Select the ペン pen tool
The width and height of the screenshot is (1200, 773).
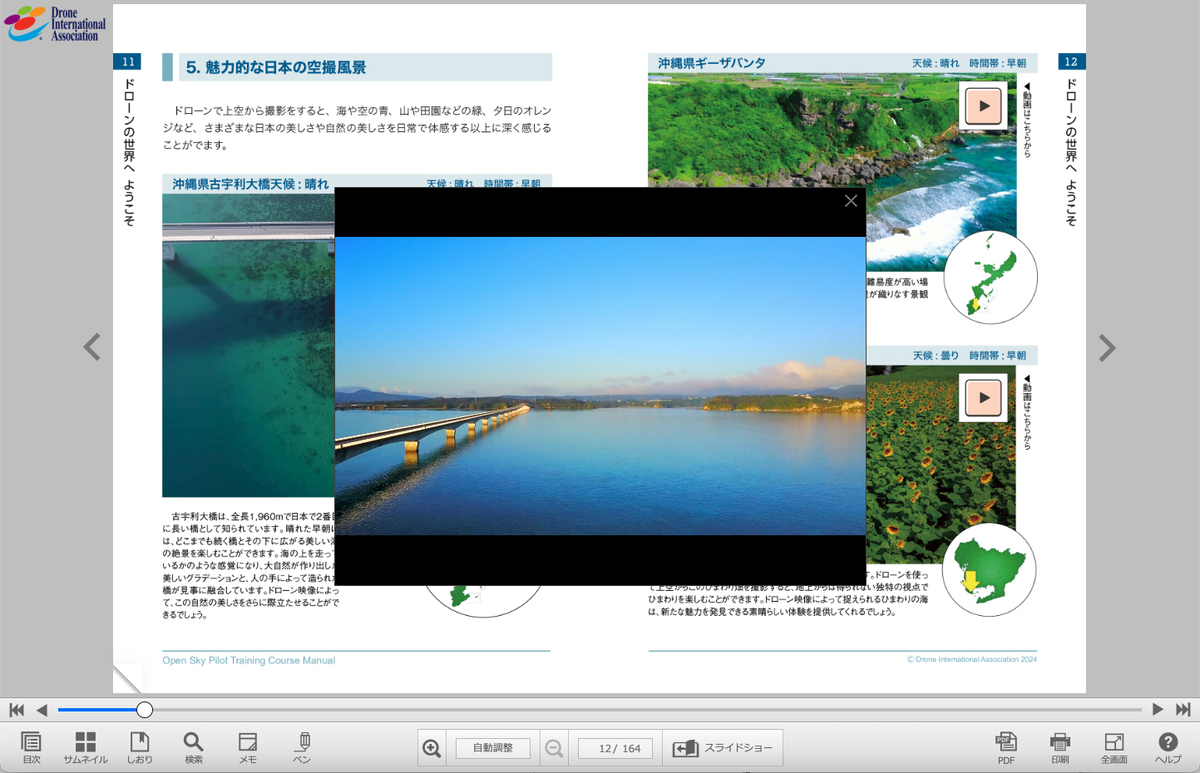(x=302, y=747)
